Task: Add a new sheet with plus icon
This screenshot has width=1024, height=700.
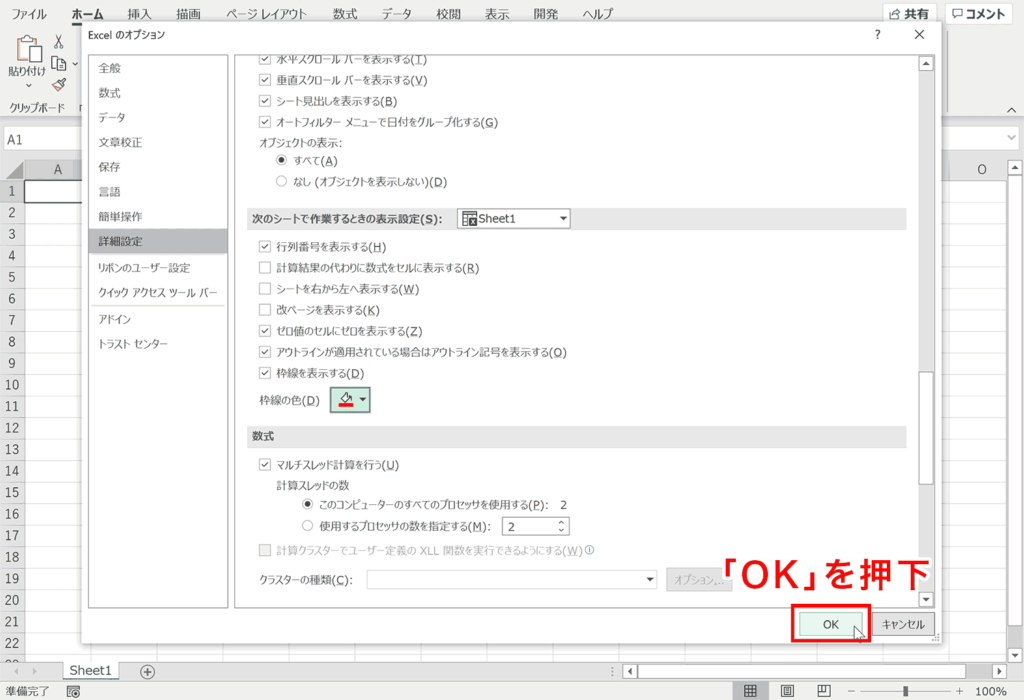Action: 148,671
